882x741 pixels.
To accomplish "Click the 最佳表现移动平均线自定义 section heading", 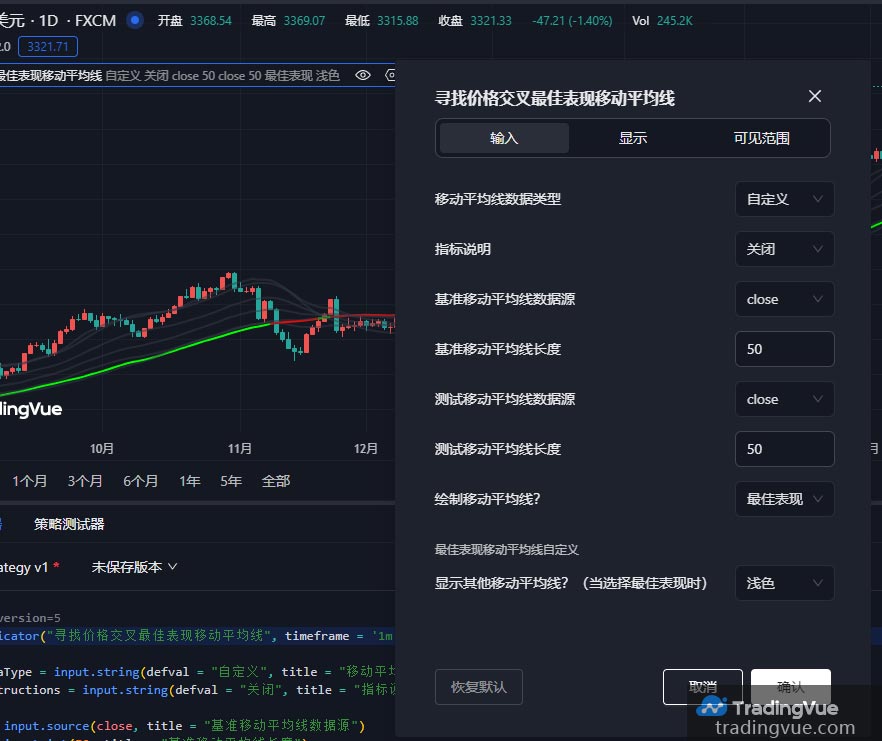I will coord(506,550).
